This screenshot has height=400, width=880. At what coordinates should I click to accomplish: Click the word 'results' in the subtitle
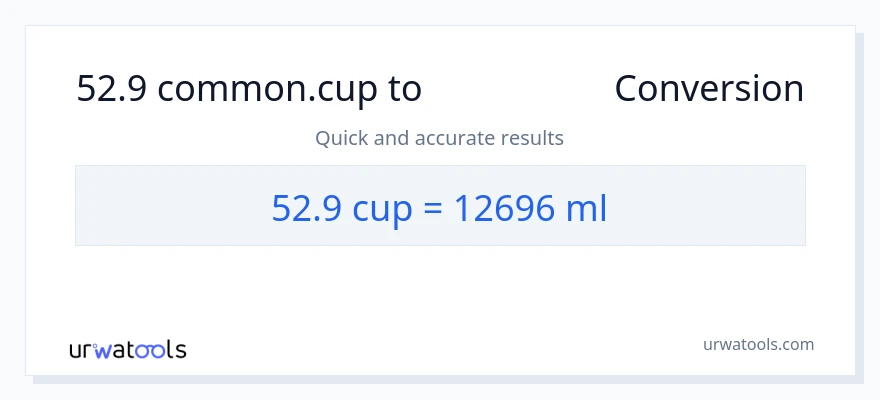point(534,138)
